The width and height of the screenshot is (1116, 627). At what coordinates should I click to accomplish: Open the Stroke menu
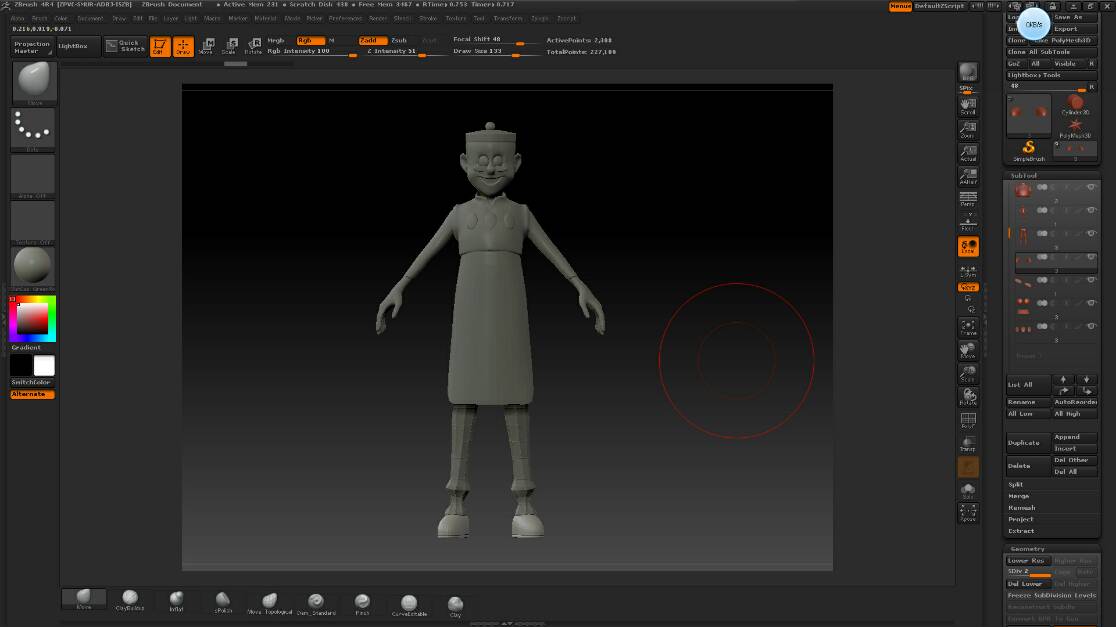pos(428,18)
